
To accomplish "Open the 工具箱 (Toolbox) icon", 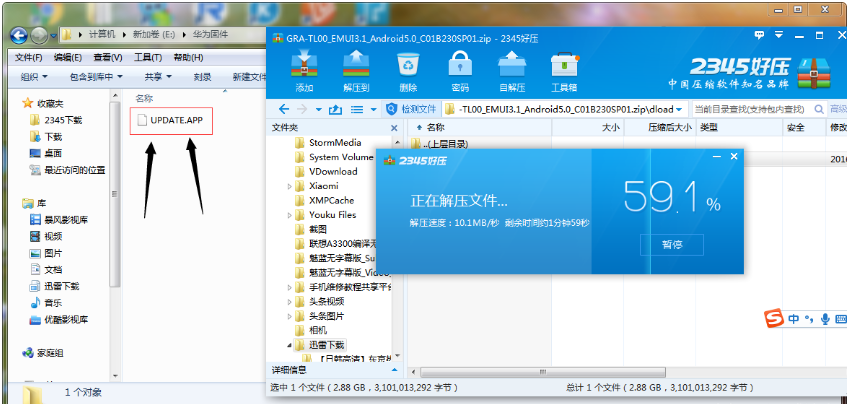I will pos(564,70).
